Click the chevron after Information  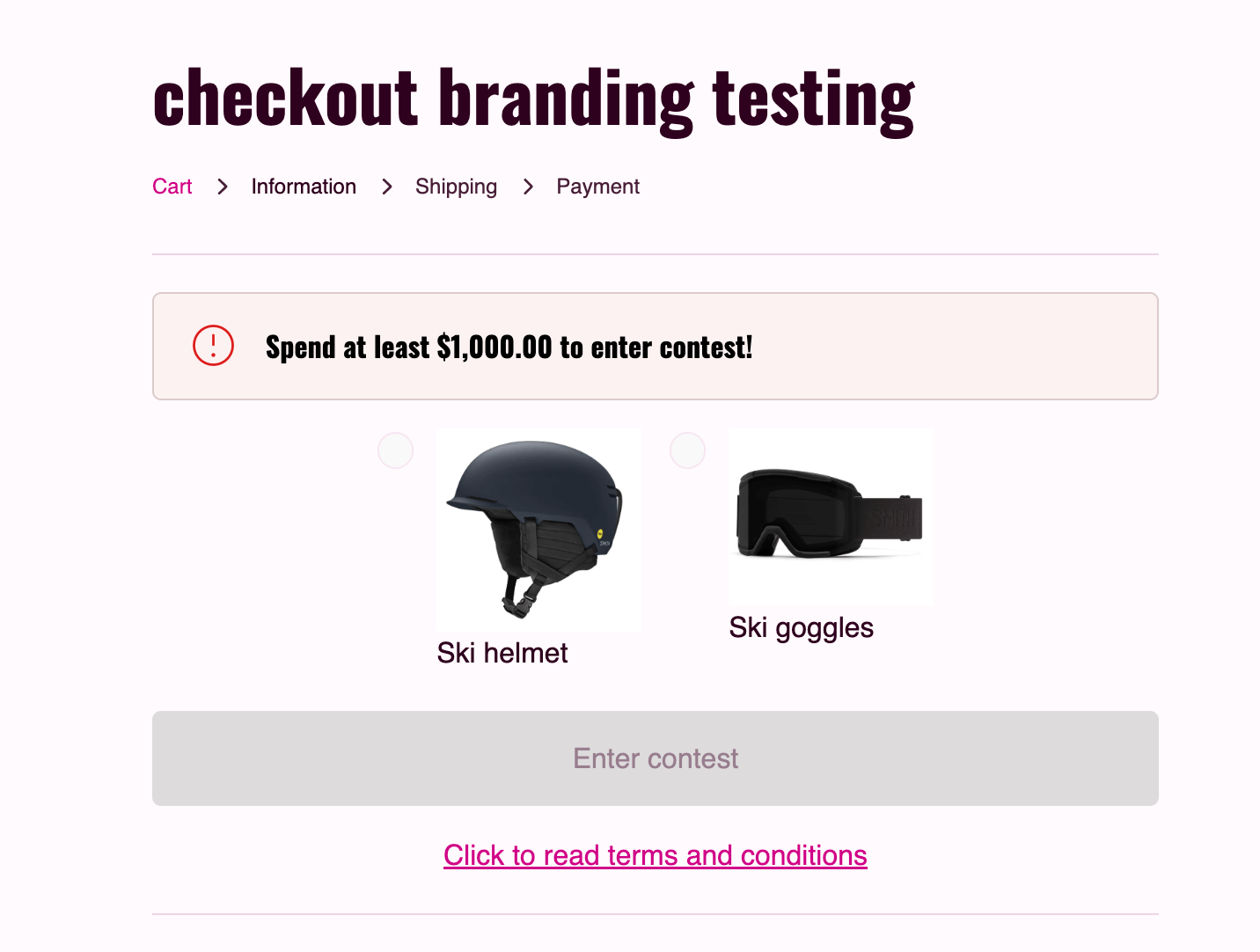click(x=387, y=187)
